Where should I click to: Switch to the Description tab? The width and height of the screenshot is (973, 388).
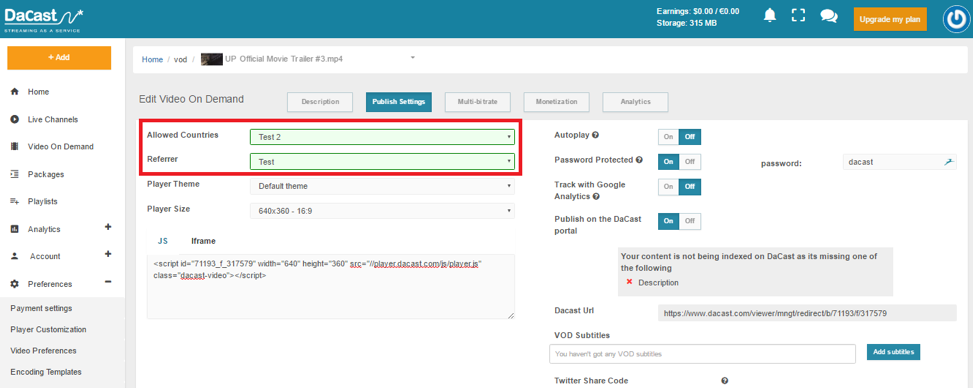320,102
